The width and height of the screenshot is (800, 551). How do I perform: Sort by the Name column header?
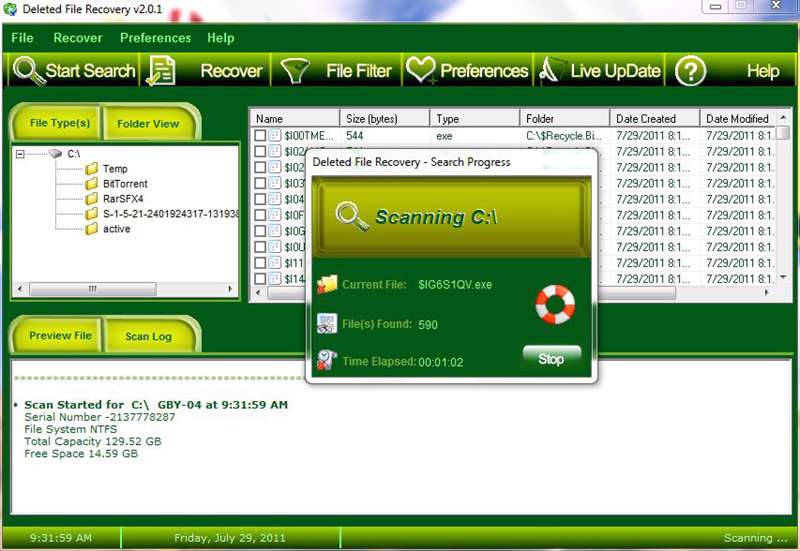point(294,118)
